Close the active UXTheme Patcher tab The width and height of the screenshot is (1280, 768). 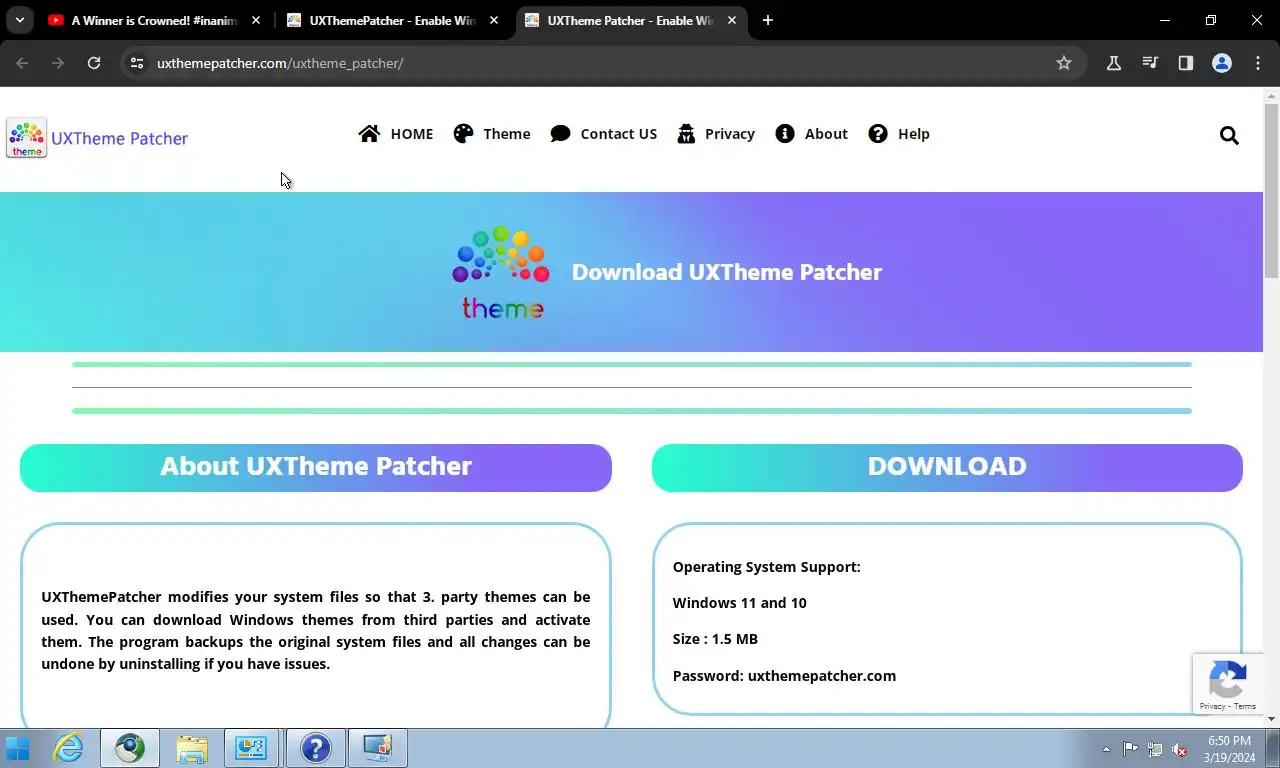click(732, 20)
